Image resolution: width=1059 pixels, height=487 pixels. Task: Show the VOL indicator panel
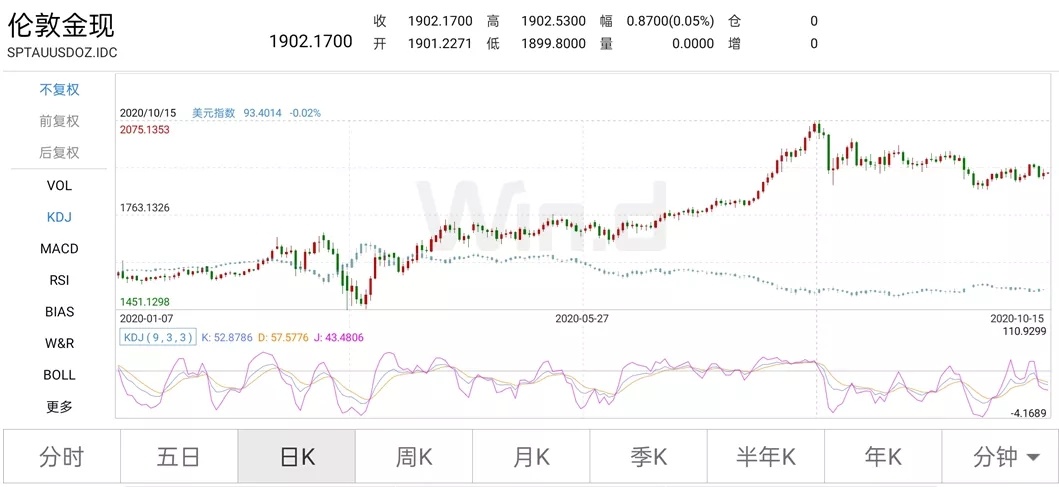59,185
